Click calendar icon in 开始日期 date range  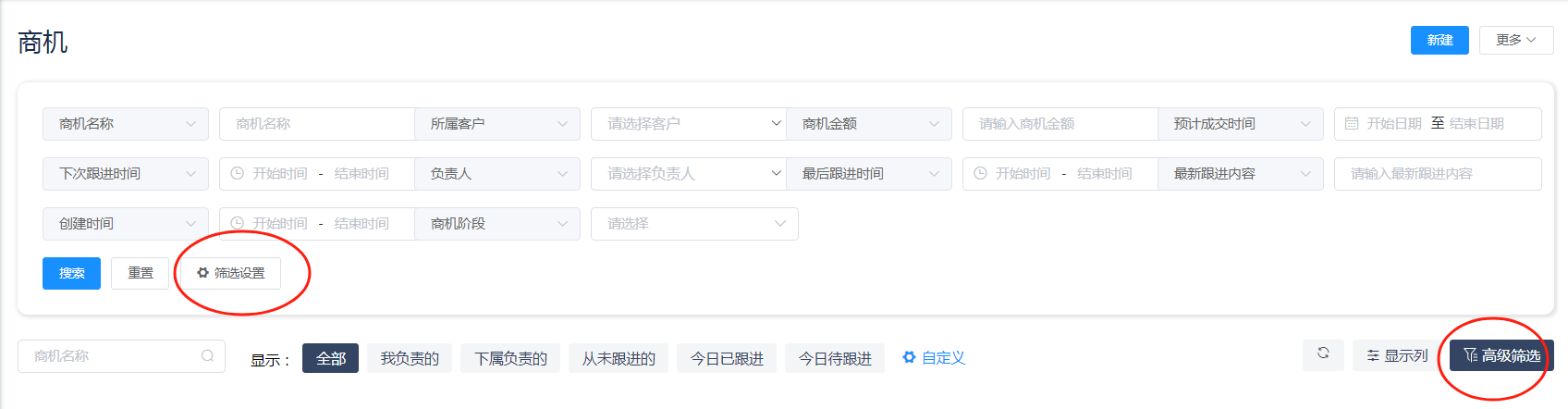pyautogui.click(x=1352, y=124)
